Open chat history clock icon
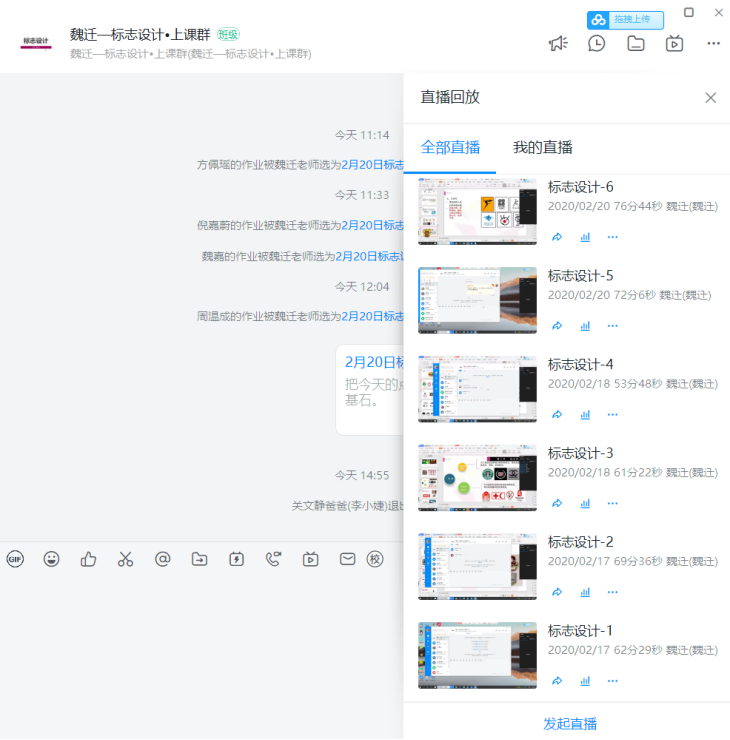The image size is (730, 740). point(597,43)
